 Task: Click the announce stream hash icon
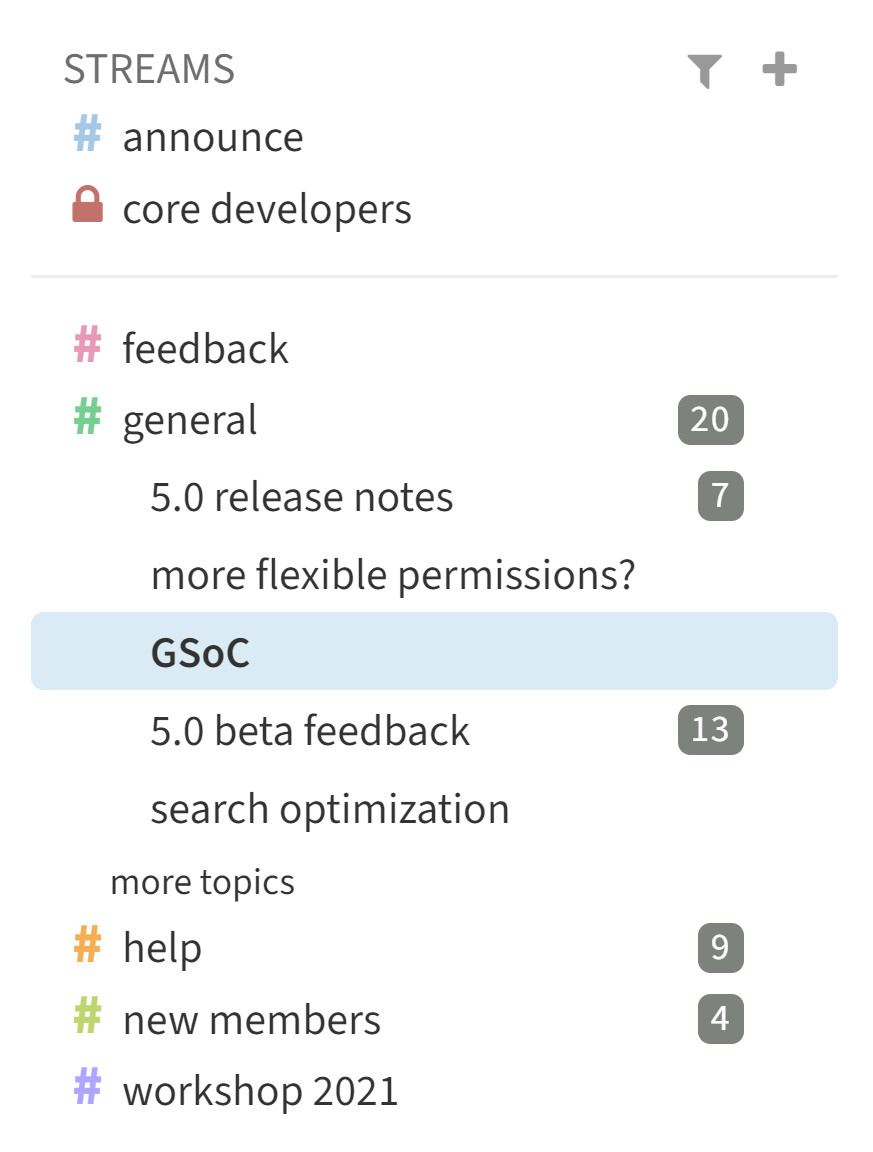coord(88,135)
